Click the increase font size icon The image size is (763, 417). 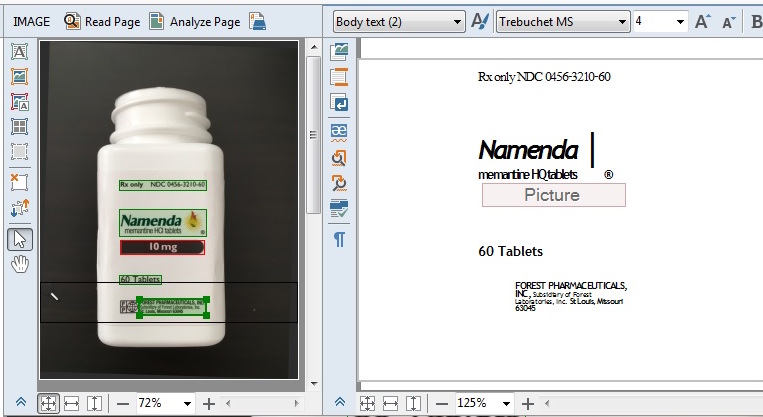coord(702,21)
